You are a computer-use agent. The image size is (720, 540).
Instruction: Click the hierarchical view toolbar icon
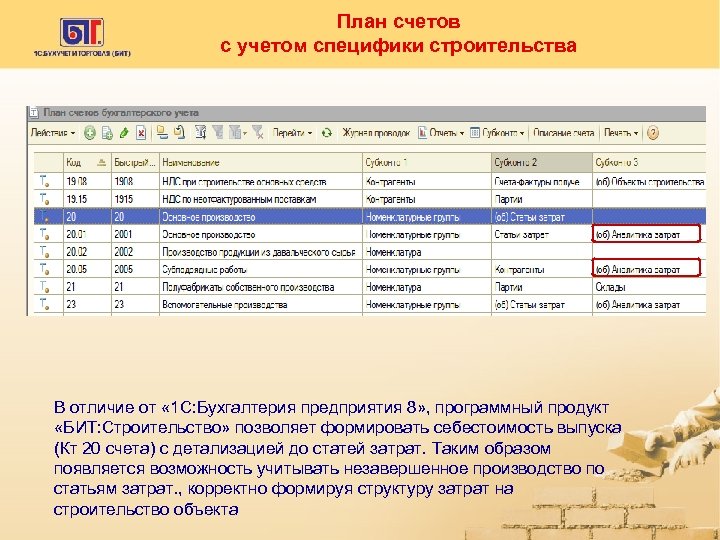tap(162, 133)
